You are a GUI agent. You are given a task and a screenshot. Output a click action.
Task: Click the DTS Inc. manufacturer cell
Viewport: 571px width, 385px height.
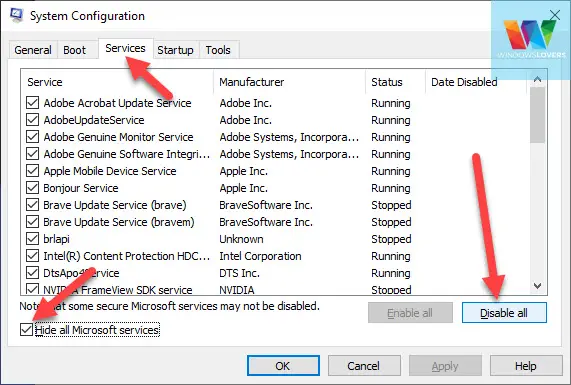click(x=240, y=273)
